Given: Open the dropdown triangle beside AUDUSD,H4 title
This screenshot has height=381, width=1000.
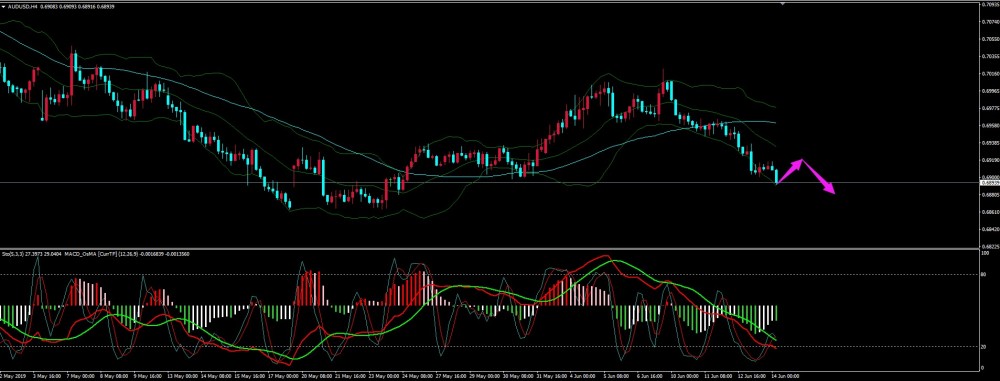Looking at the screenshot, I should coord(3,6).
